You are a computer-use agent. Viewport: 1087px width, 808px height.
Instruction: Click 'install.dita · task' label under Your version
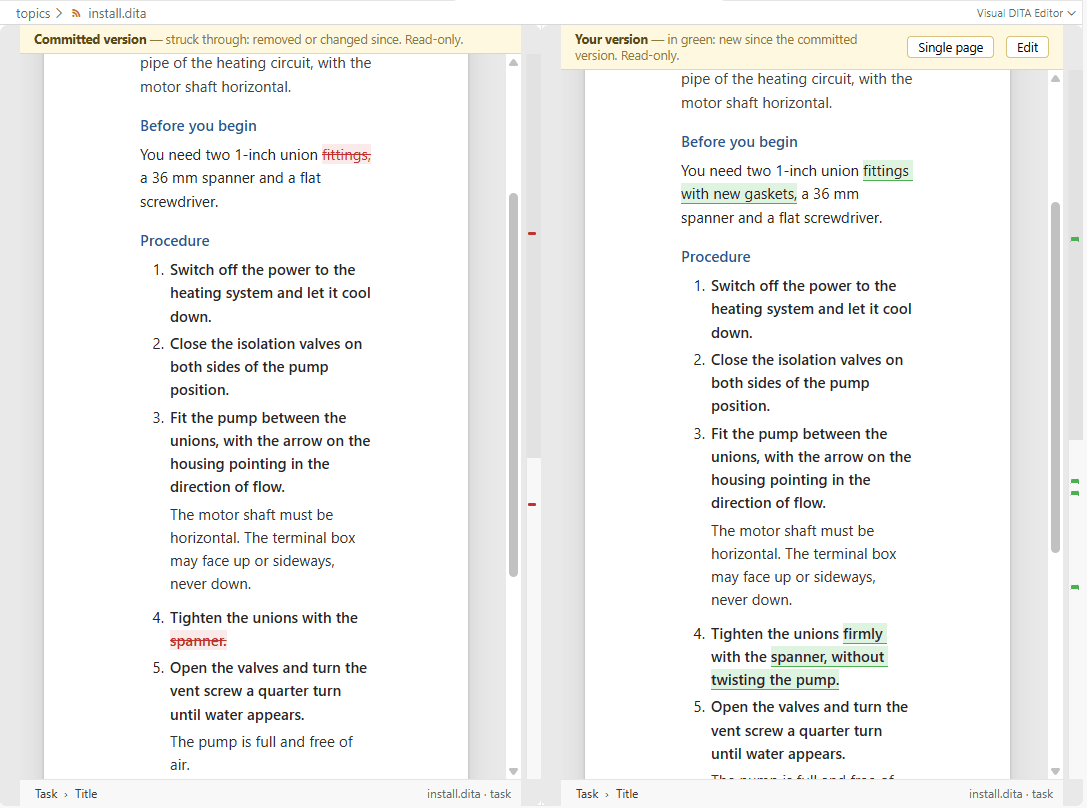(x=1011, y=794)
